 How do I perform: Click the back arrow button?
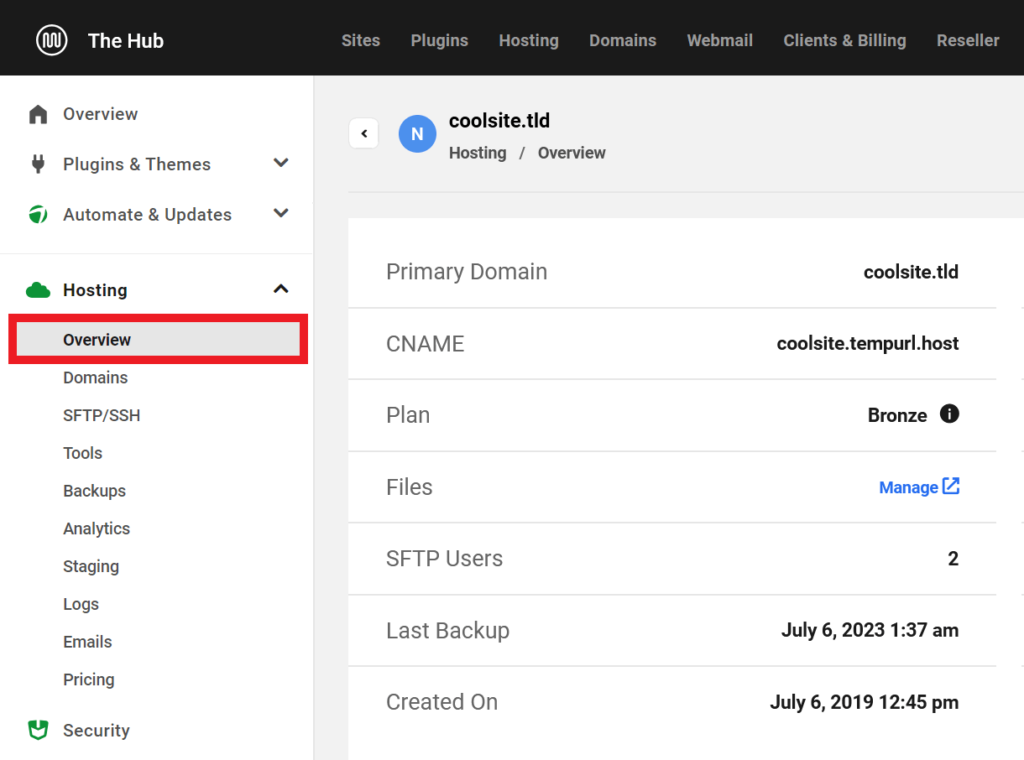click(364, 133)
